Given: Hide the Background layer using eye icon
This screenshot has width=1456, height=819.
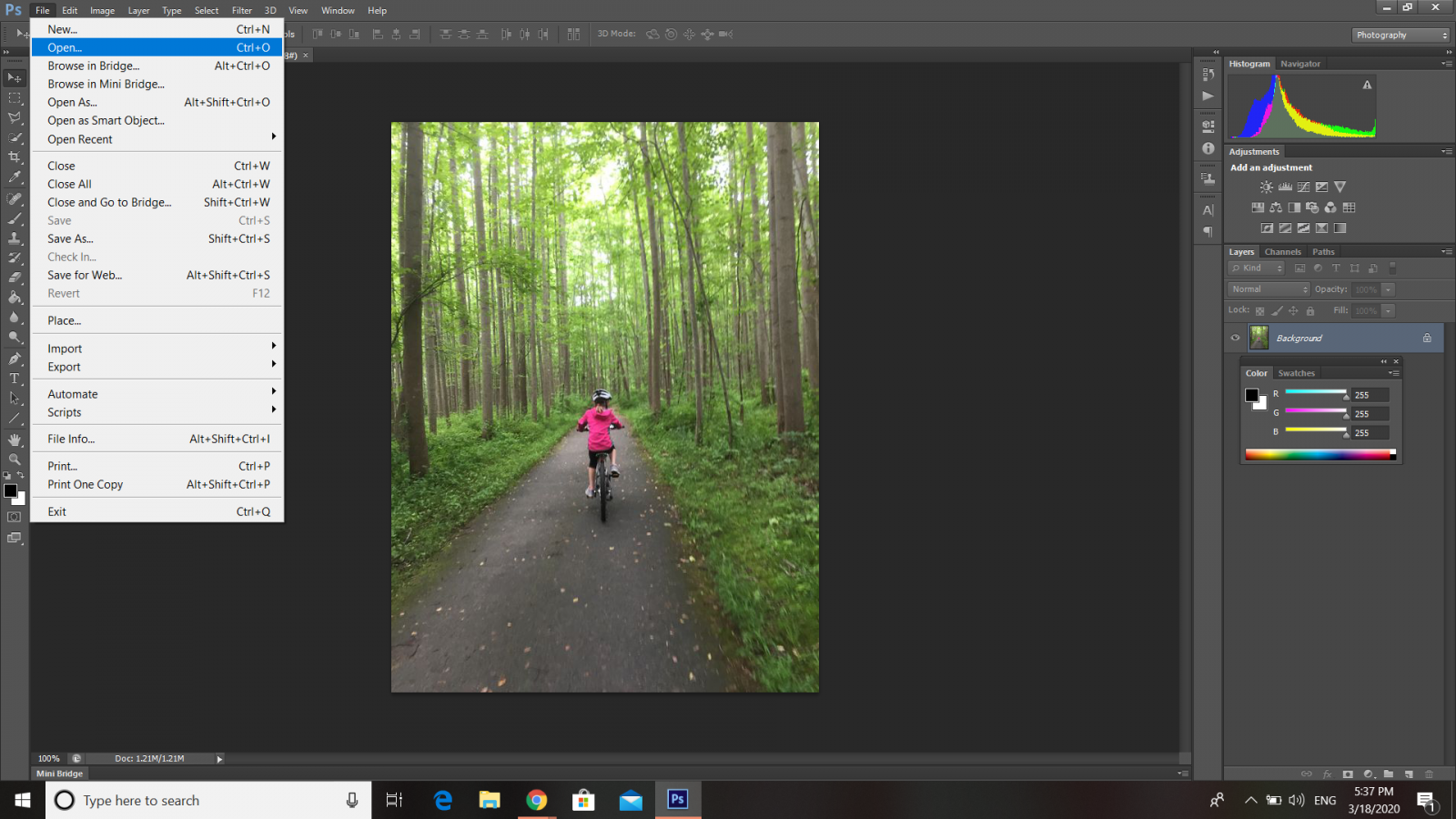Looking at the screenshot, I should [1235, 338].
